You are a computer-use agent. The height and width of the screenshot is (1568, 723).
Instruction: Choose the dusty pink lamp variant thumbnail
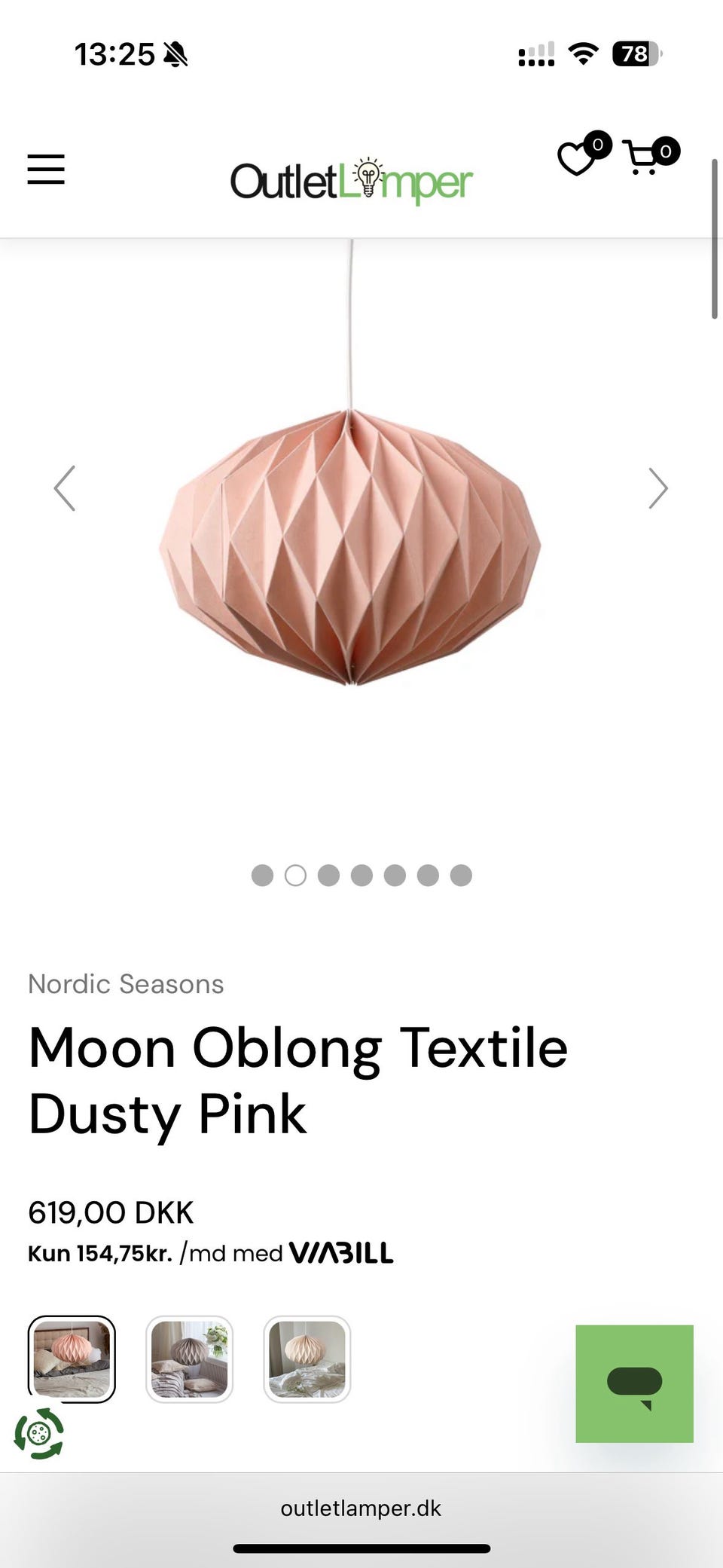point(72,1359)
